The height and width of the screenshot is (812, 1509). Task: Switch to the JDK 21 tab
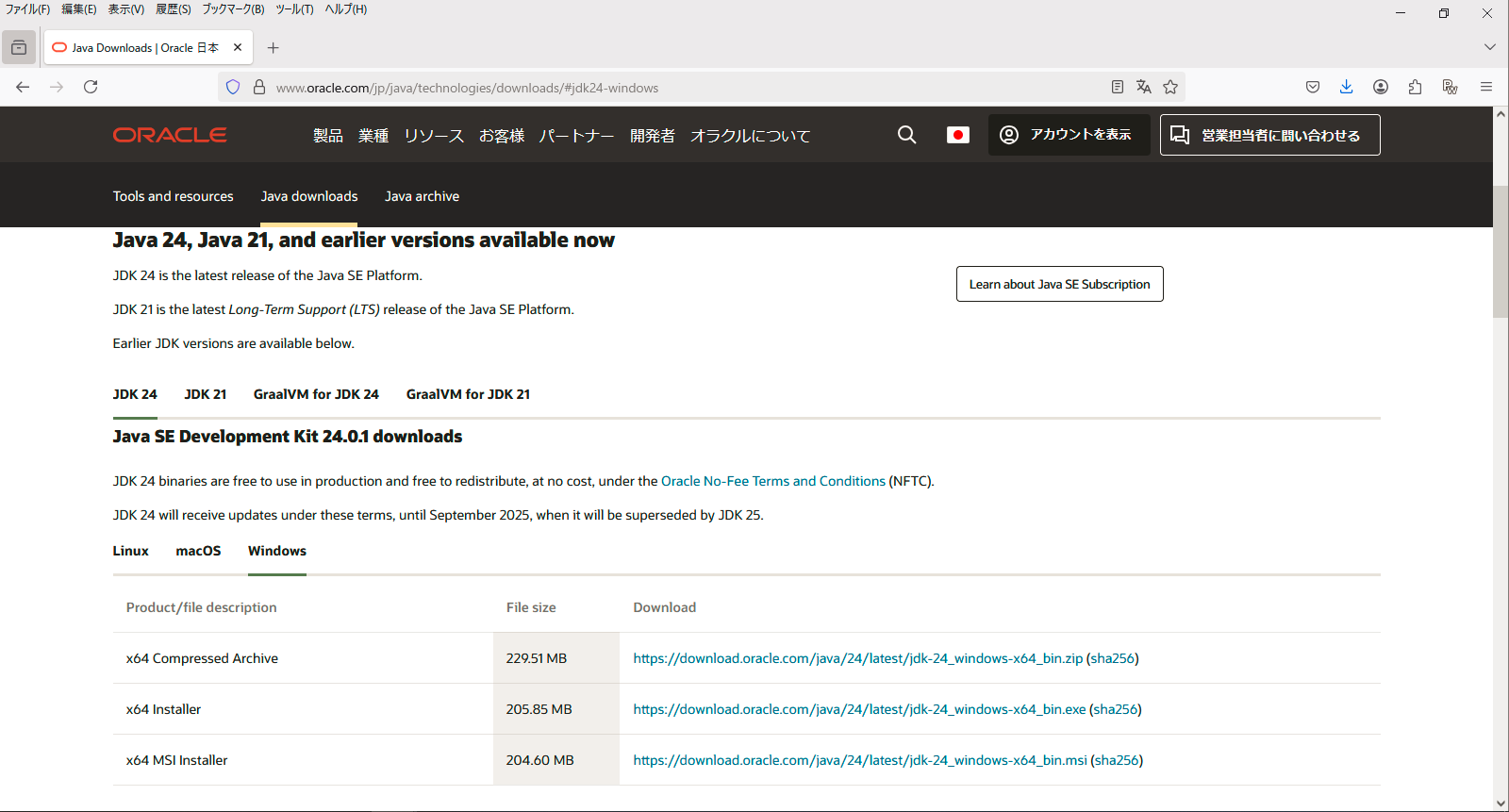tap(206, 394)
